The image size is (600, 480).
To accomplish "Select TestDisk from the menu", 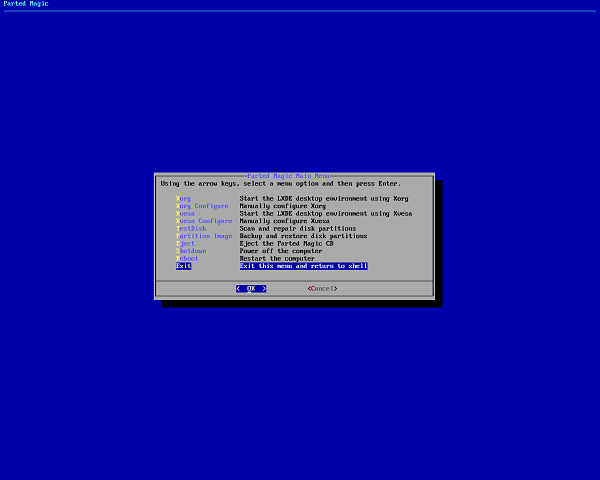I will coord(191,228).
